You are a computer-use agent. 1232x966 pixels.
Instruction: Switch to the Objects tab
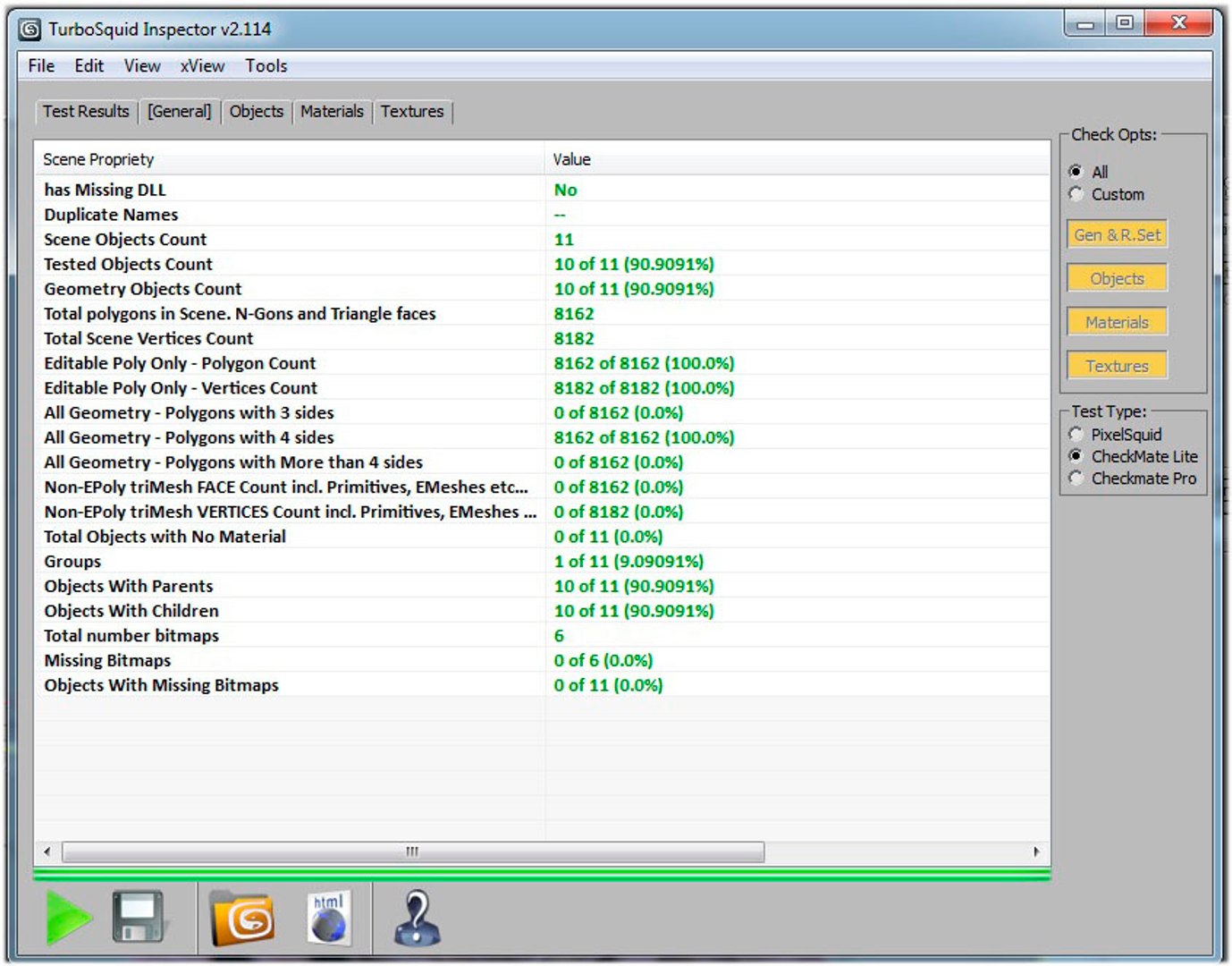pos(257,112)
